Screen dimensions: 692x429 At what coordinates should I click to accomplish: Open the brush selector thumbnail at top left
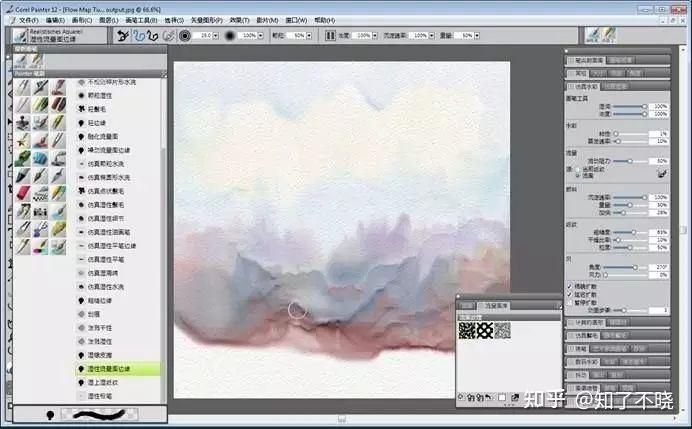point(20,35)
